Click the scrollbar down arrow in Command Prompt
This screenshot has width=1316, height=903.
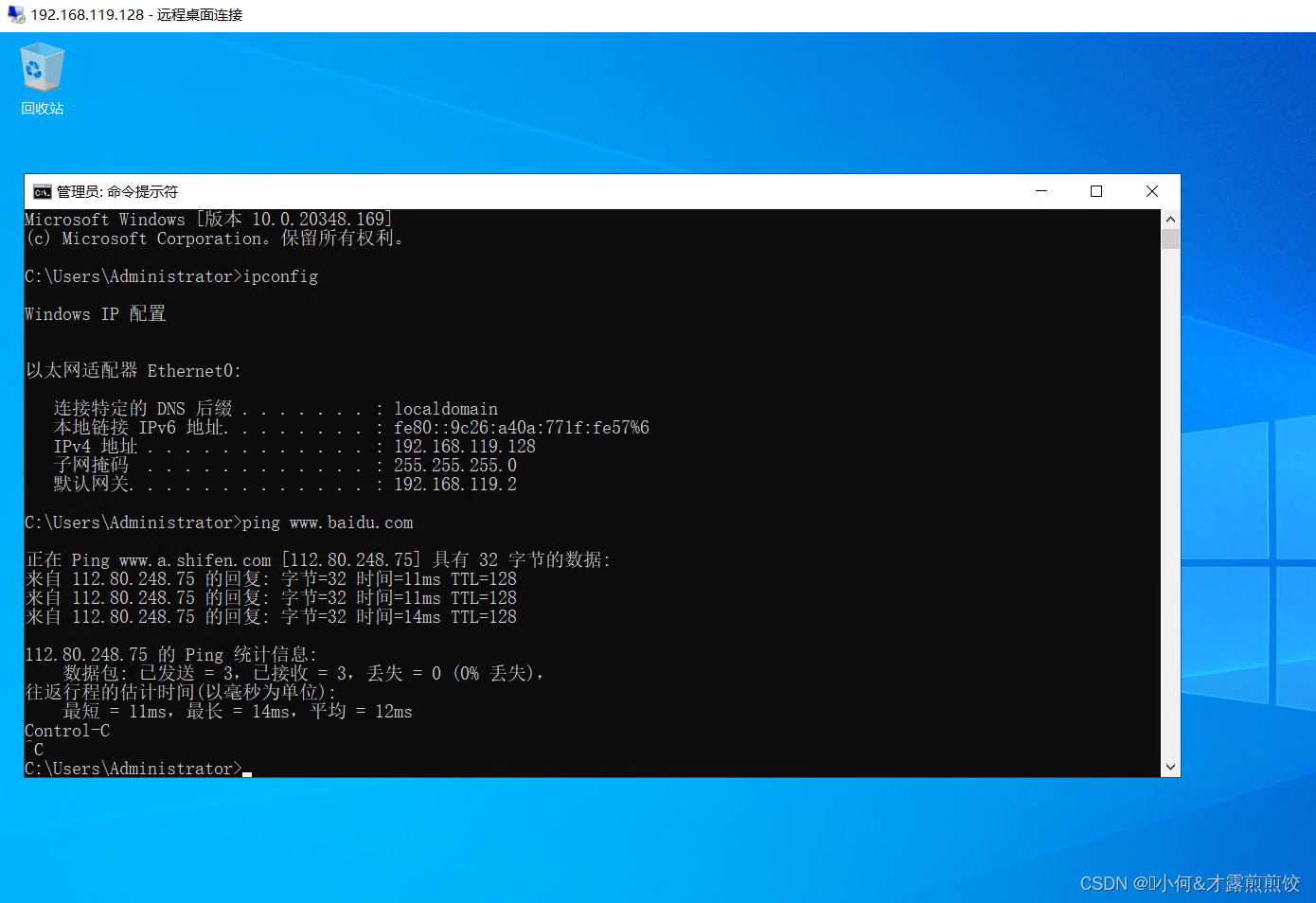point(1170,768)
